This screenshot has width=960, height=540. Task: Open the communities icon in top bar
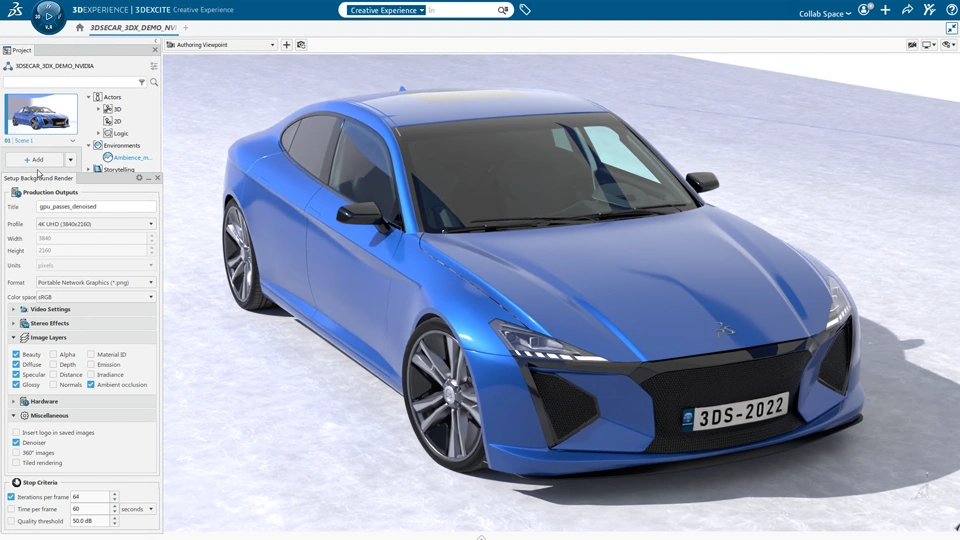tap(929, 10)
